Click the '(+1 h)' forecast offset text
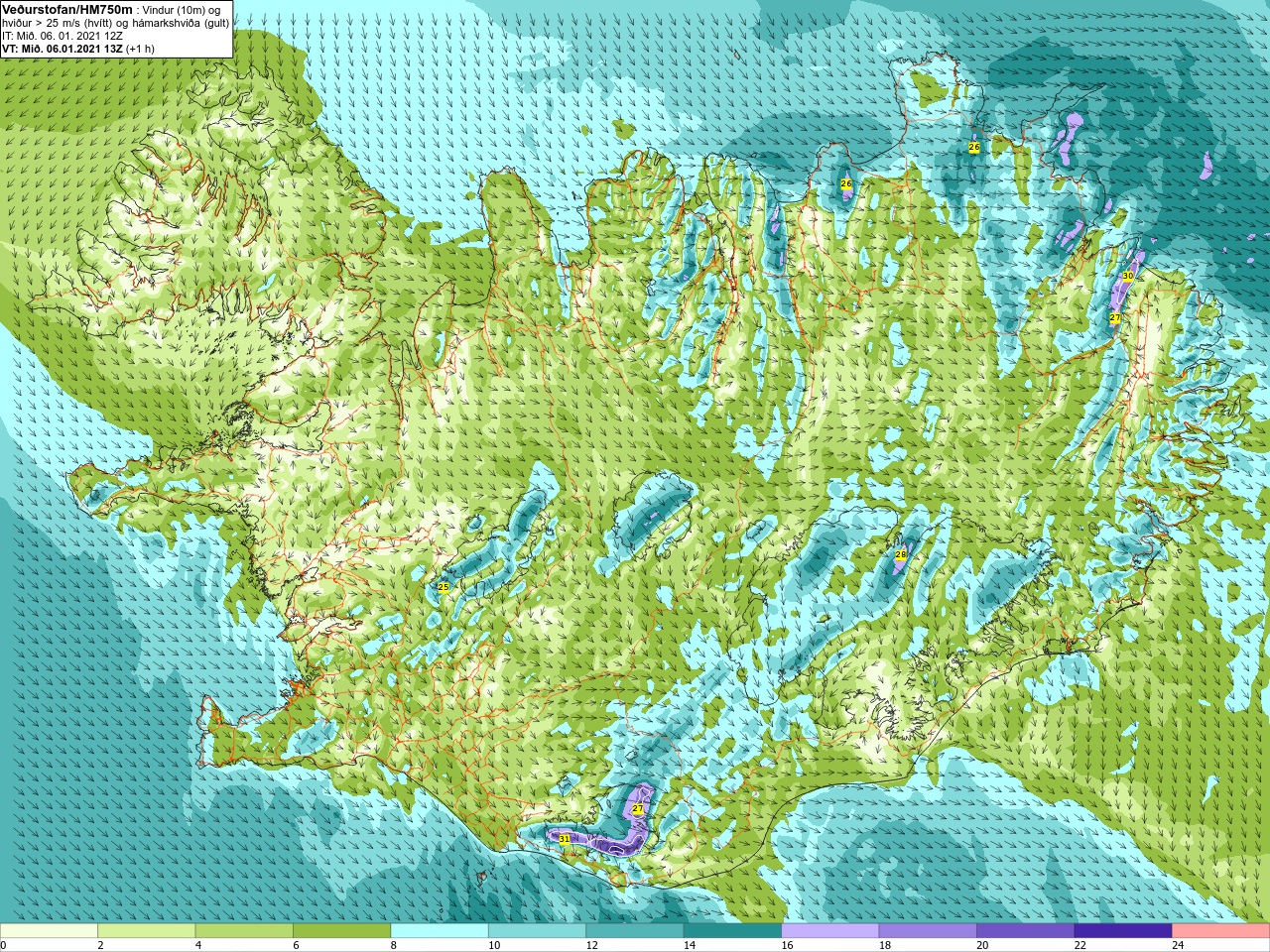 click(x=140, y=48)
